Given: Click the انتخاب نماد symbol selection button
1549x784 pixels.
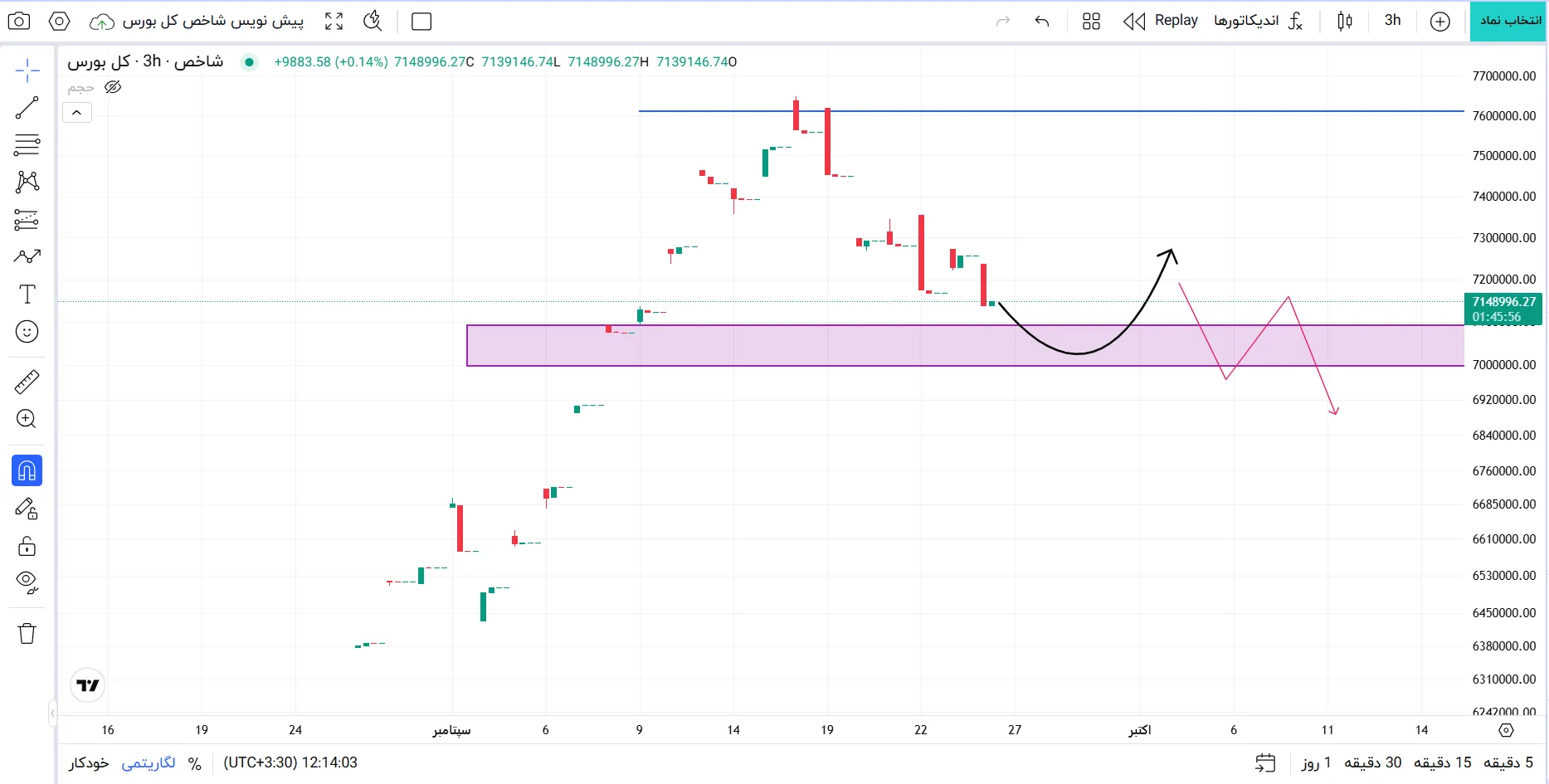Looking at the screenshot, I should (x=1509, y=21).
